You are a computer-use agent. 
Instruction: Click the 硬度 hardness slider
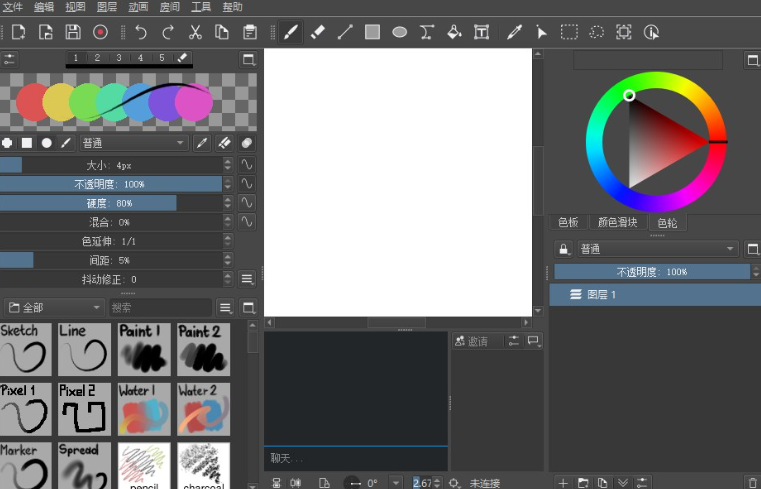tap(111, 203)
